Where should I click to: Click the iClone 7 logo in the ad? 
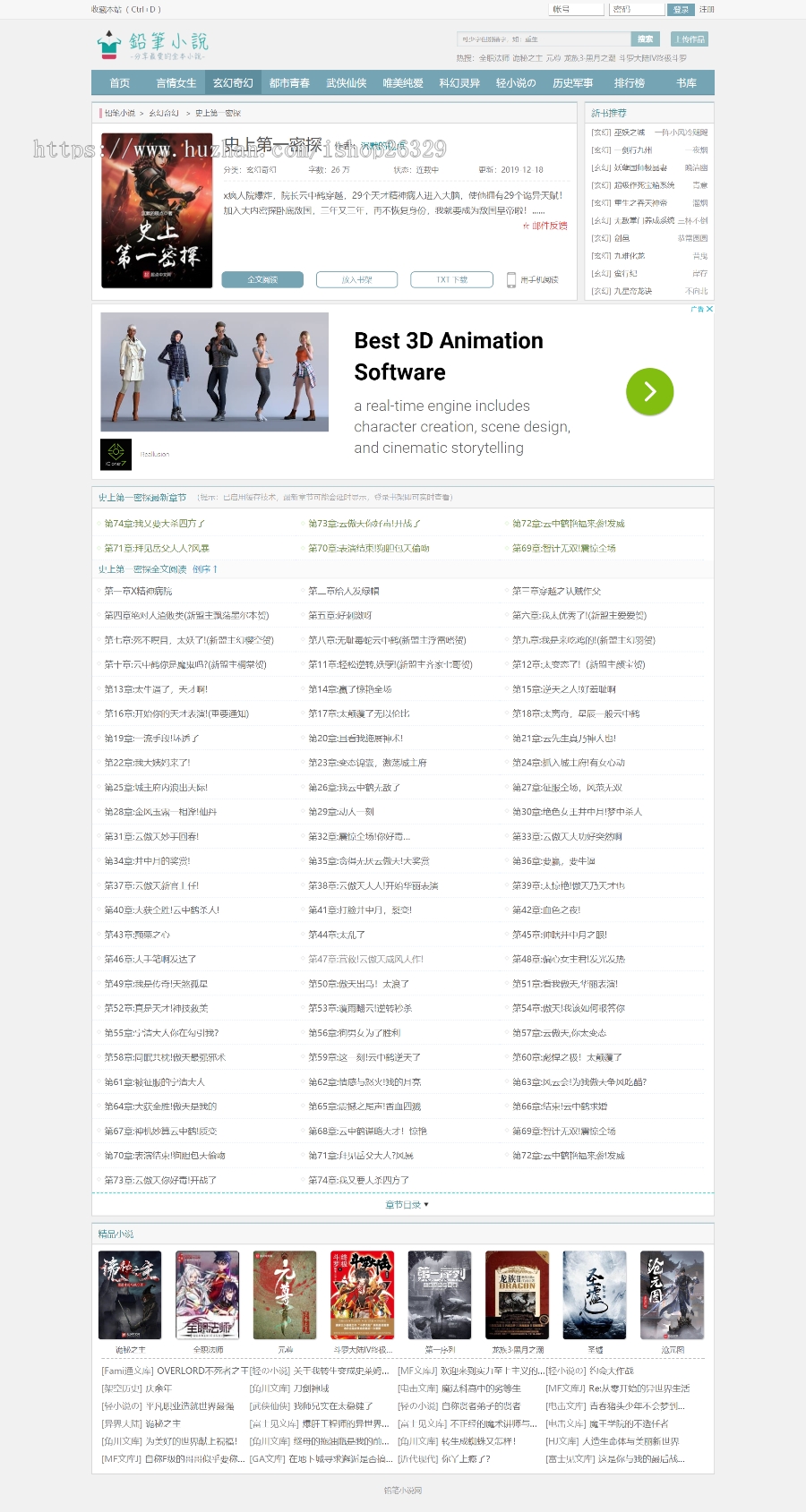[x=116, y=455]
